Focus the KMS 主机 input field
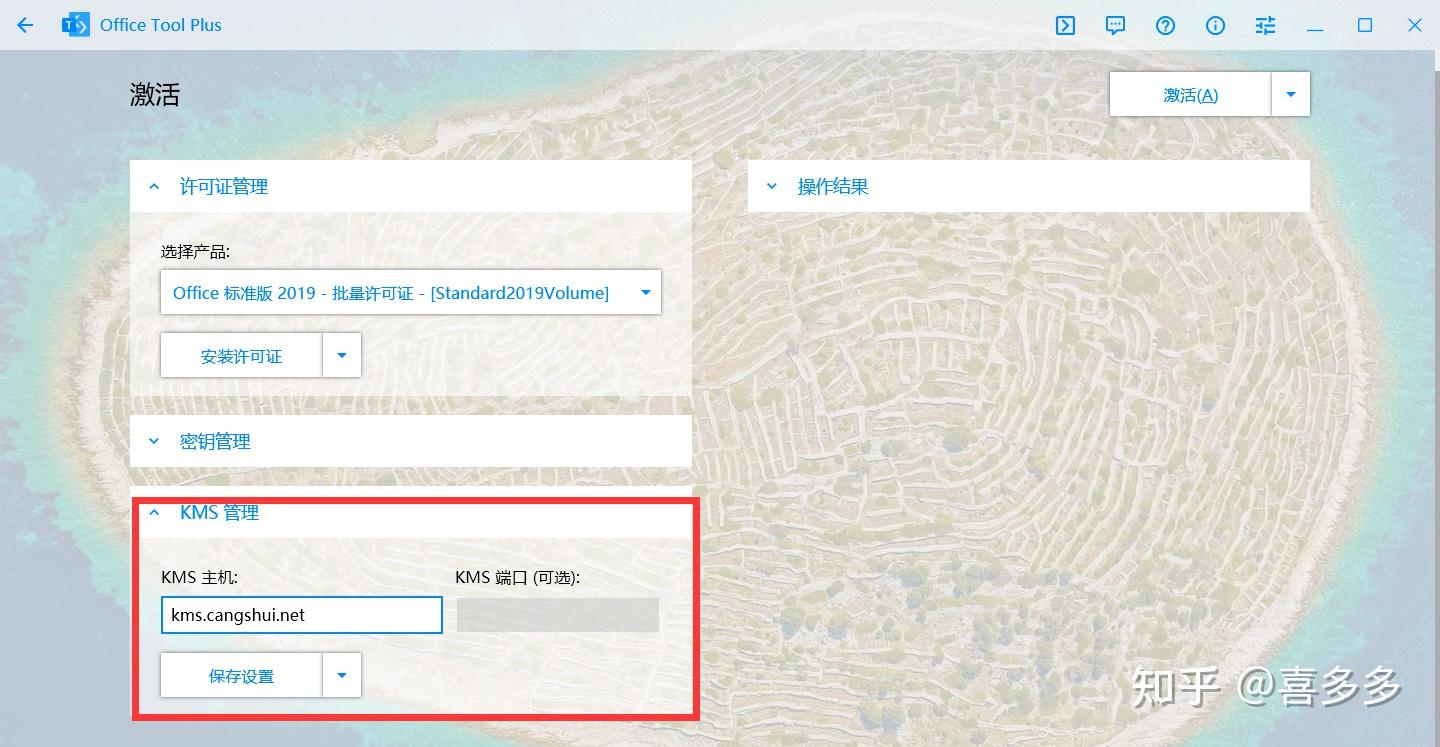 click(301, 615)
